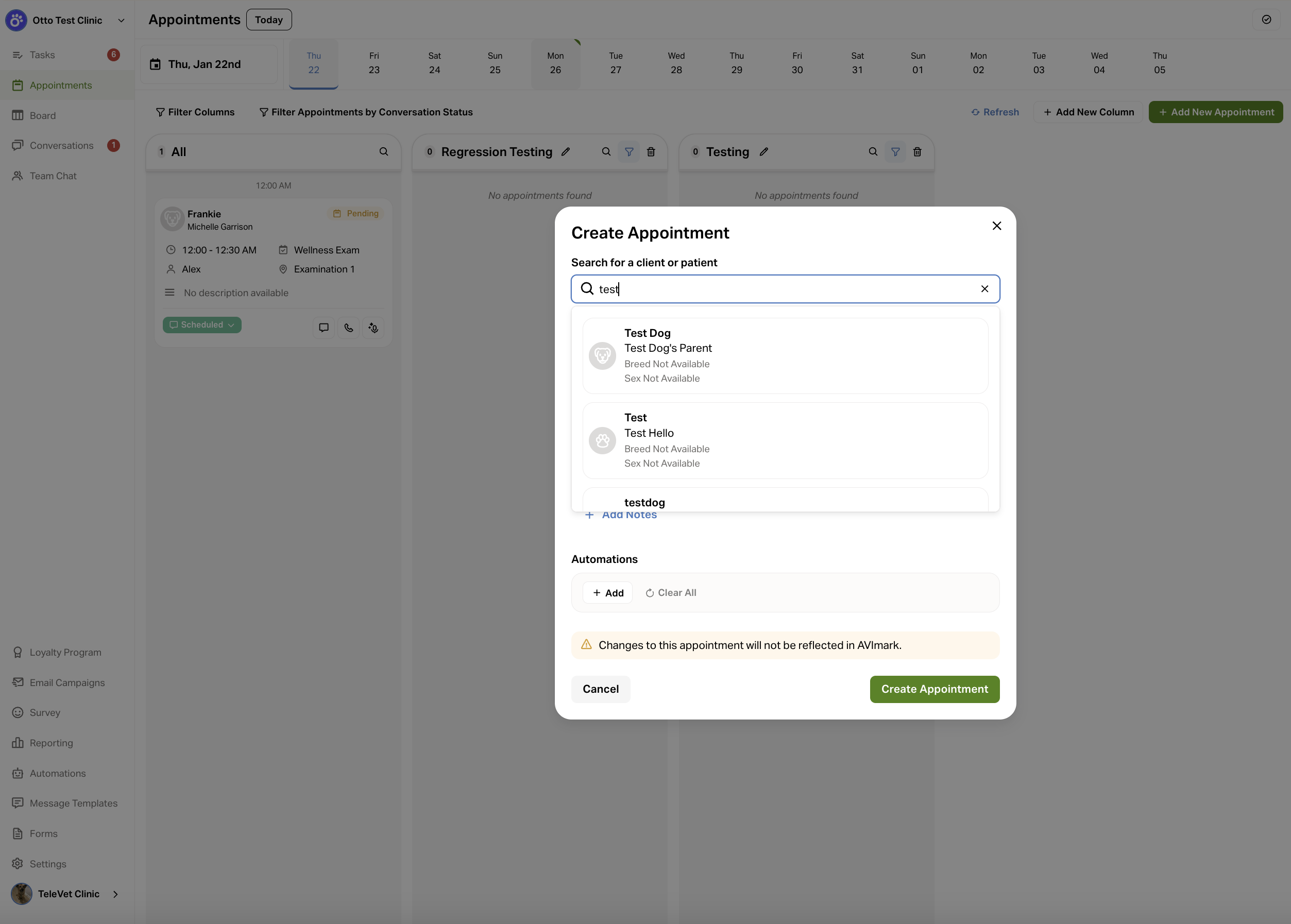Clear the search field with X icon
Screen dimensions: 1291x924
coord(984,289)
